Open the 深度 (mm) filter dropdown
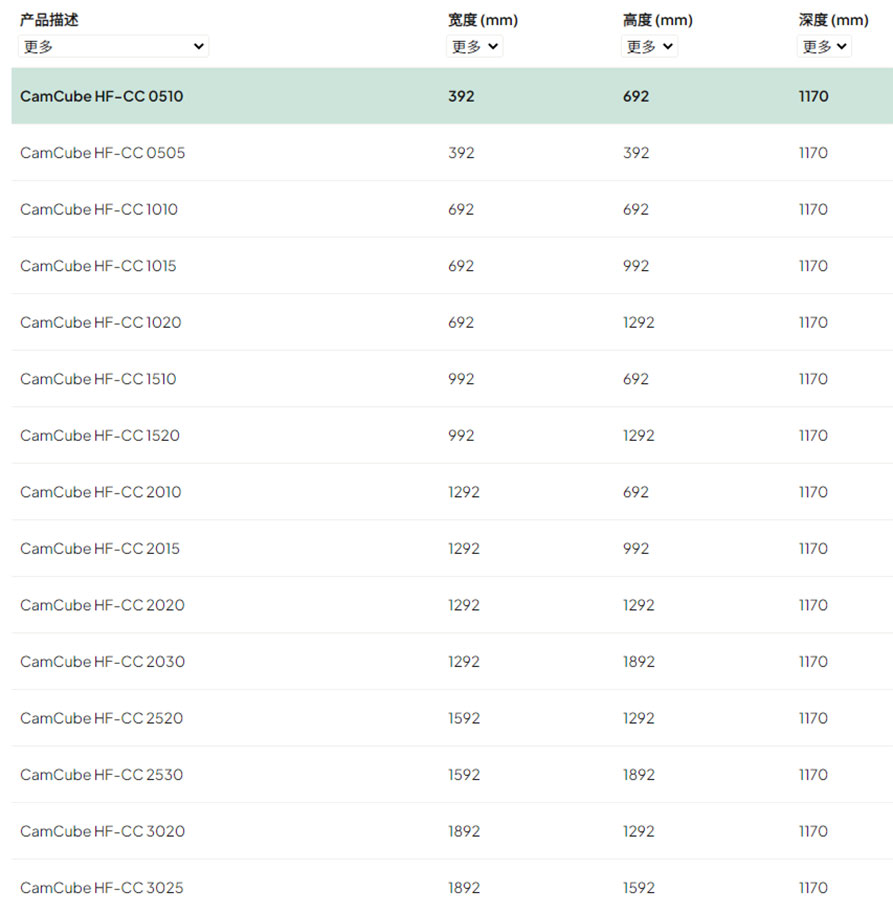 pyautogui.click(x=824, y=47)
